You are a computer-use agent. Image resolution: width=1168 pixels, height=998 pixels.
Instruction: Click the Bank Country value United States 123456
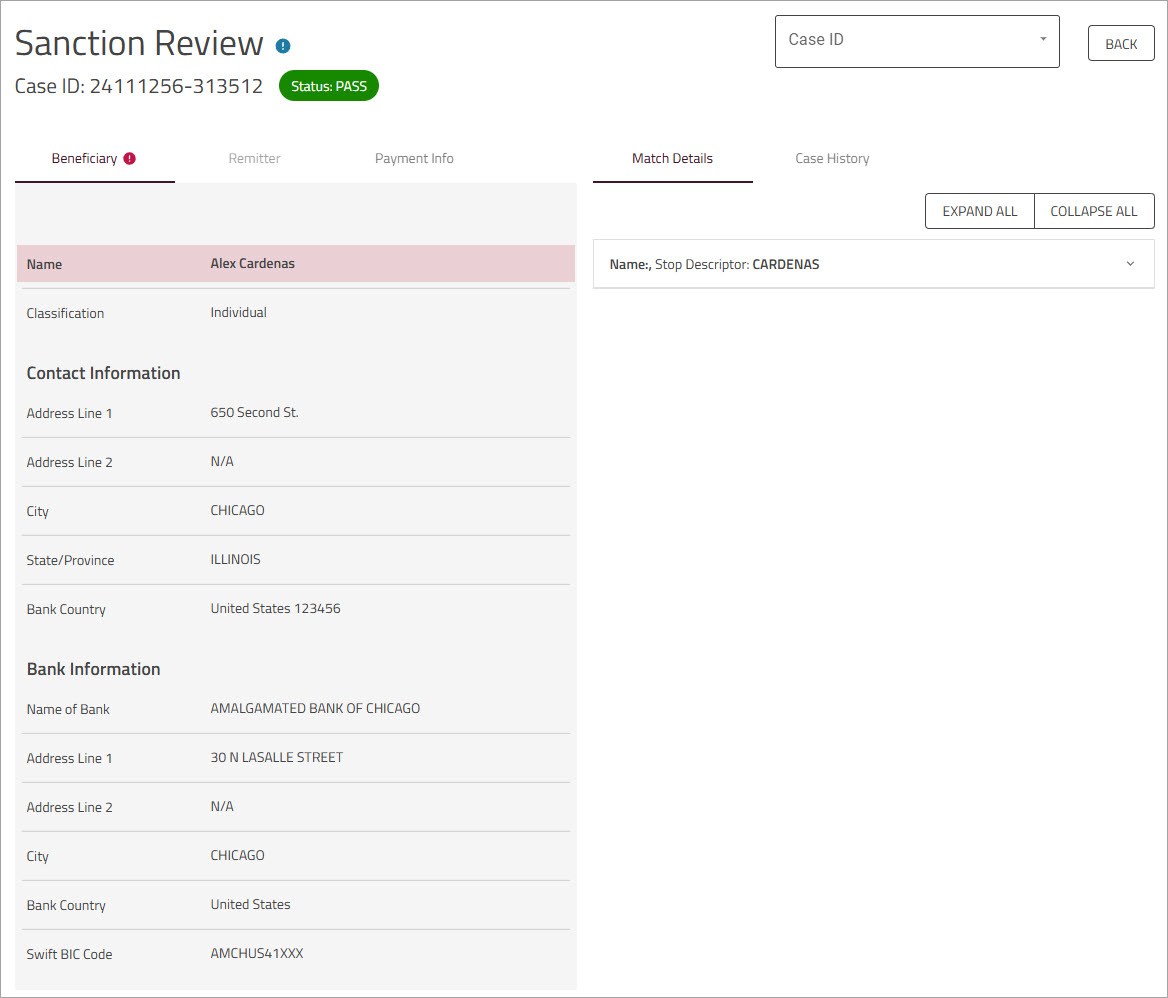[275, 608]
